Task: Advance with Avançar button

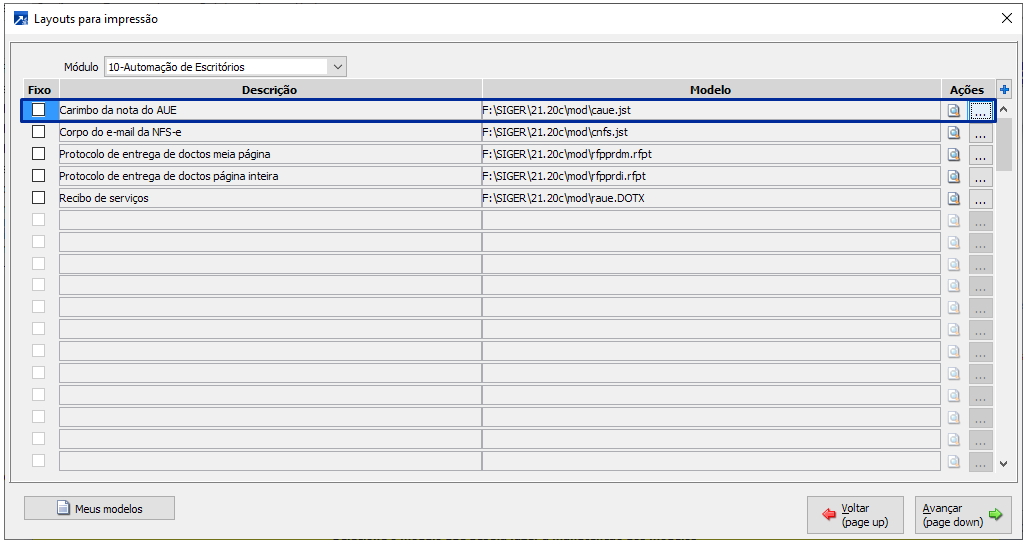Action: 963,515
